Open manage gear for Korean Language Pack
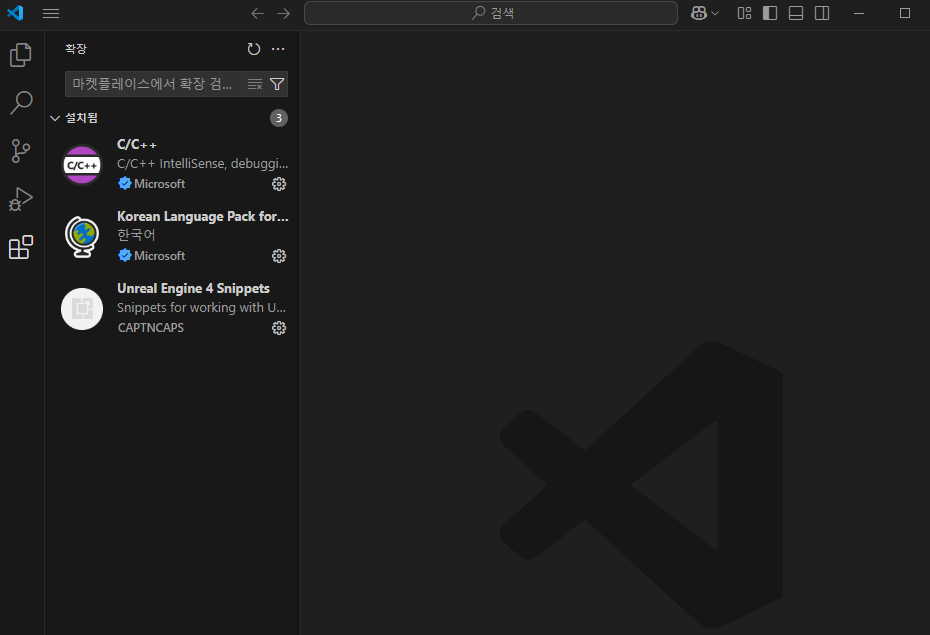 [x=279, y=256]
